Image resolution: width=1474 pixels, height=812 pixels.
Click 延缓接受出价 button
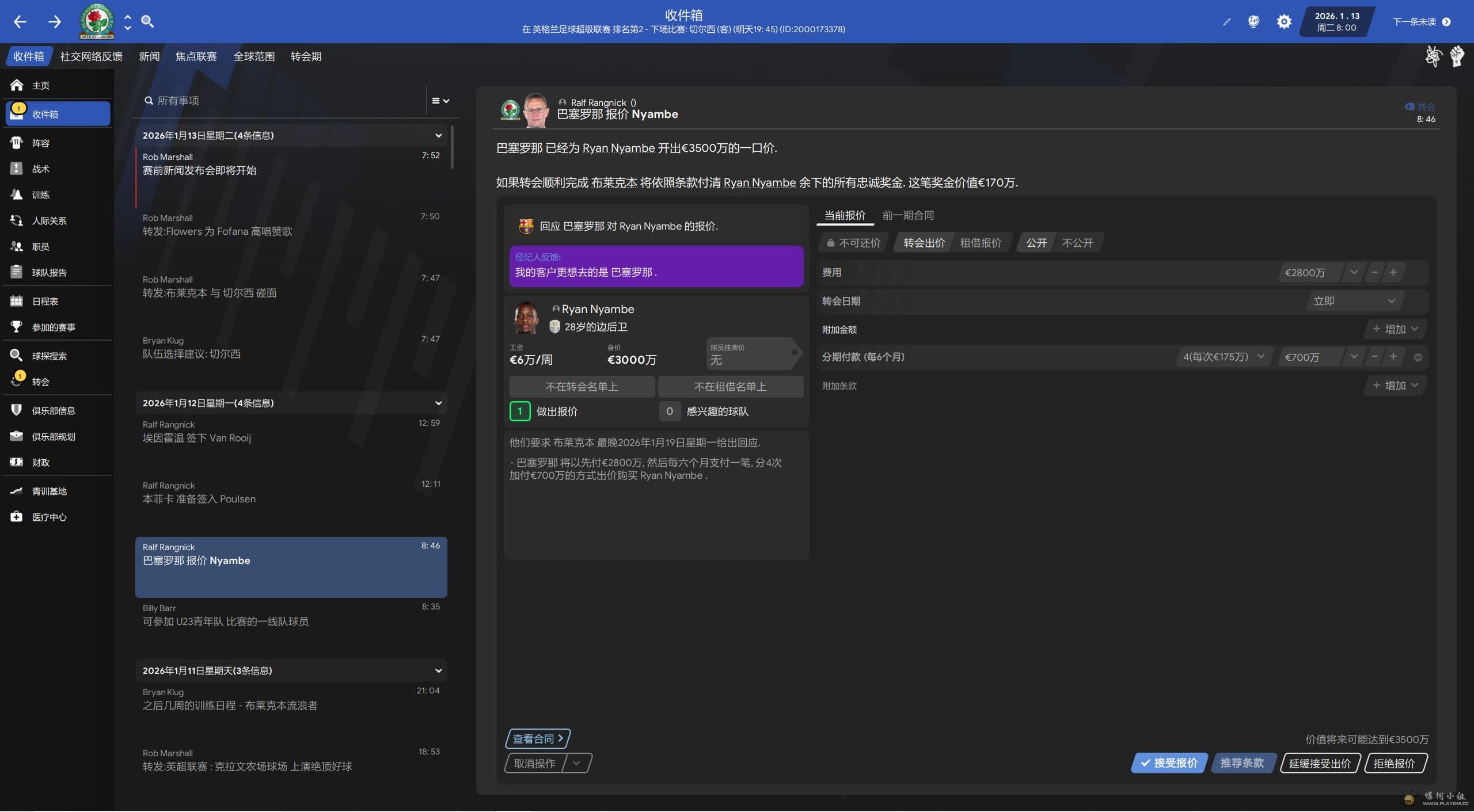tap(1320, 763)
